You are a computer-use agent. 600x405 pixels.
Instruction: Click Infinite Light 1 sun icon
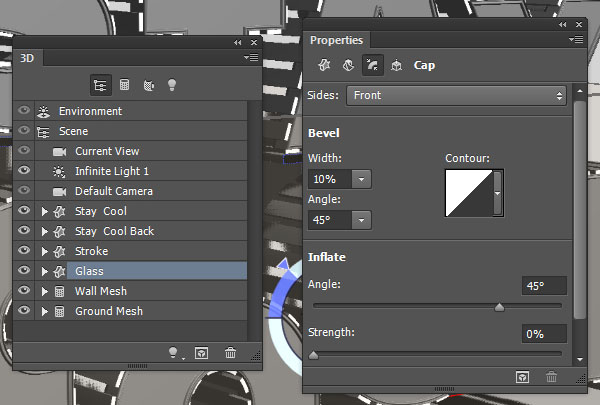coord(59,171)
